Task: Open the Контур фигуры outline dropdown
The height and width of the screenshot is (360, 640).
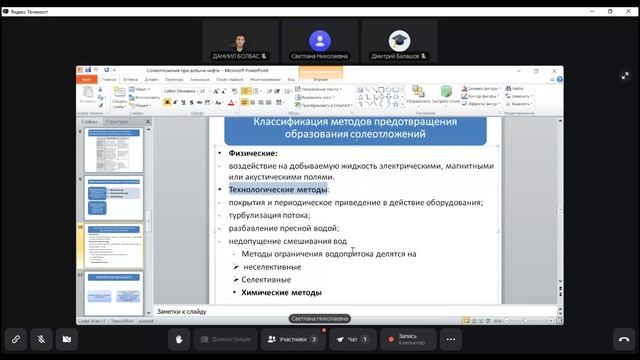Action: [x=480, y=96]
